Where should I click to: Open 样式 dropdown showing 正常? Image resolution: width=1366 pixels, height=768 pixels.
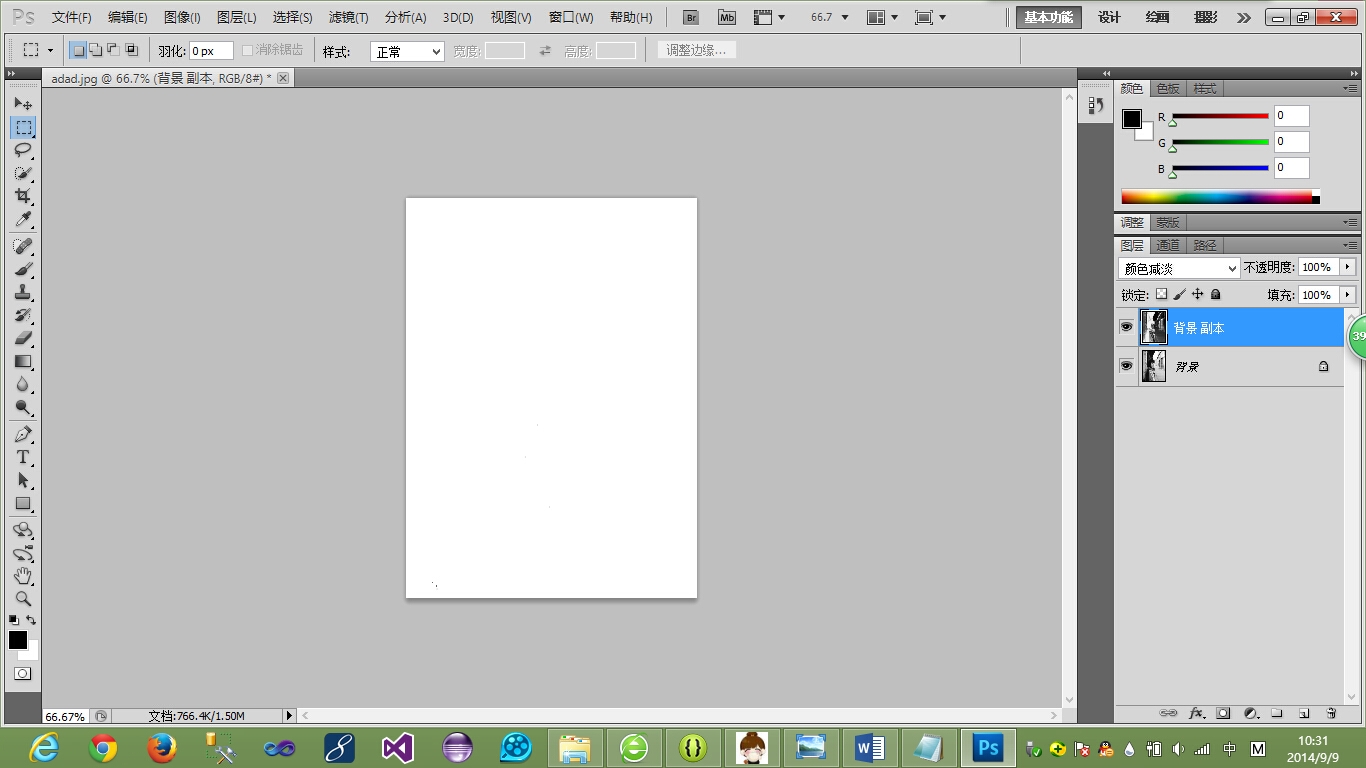(407, 51)
